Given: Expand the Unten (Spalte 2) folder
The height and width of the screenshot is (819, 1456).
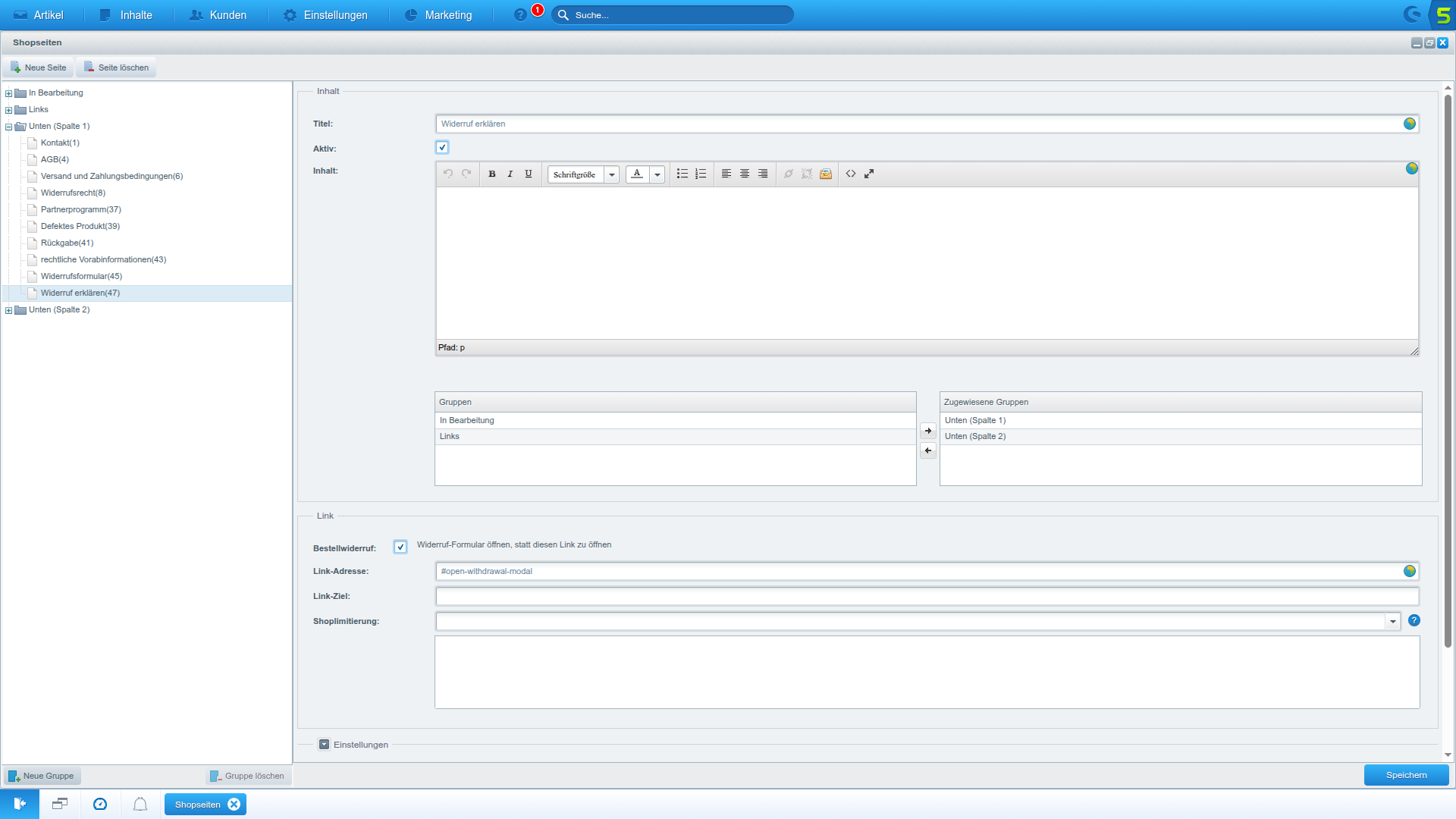Looking at the screenshot, I should click(x=9, y=310).
